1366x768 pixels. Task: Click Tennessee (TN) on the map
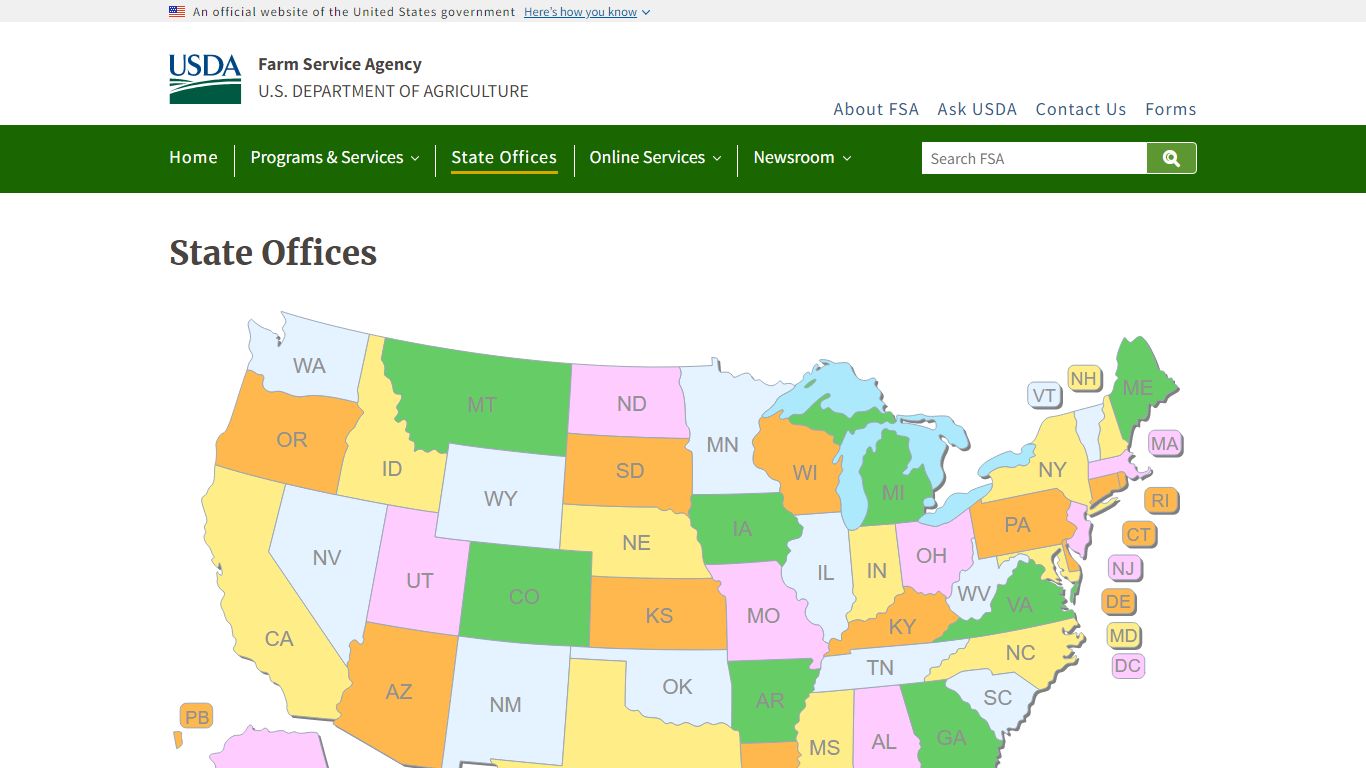[880, 667]
